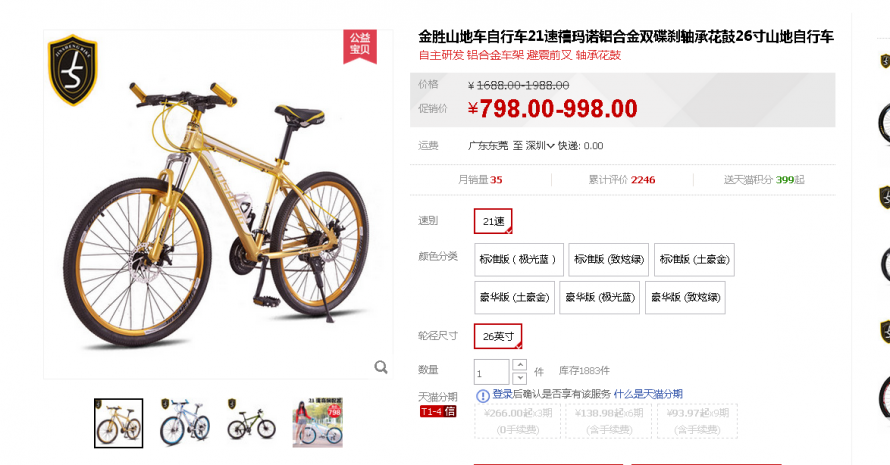Select the 21速 speed option
The image size is (890, 465).
coord(493,221)
